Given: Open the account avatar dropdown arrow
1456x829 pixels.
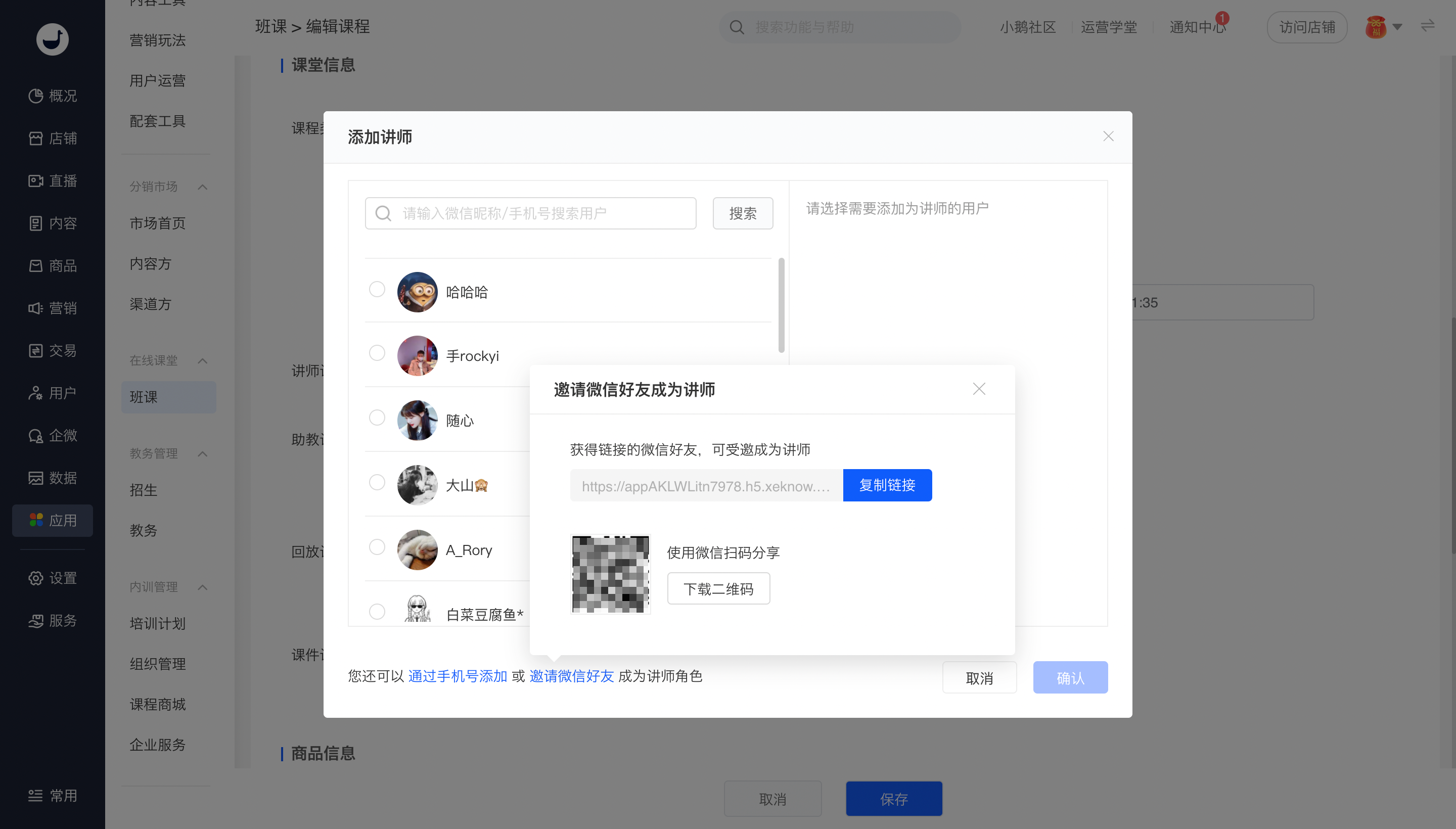Looking at the screenshot, I should pyautogui.click(x=1397, y=27).
